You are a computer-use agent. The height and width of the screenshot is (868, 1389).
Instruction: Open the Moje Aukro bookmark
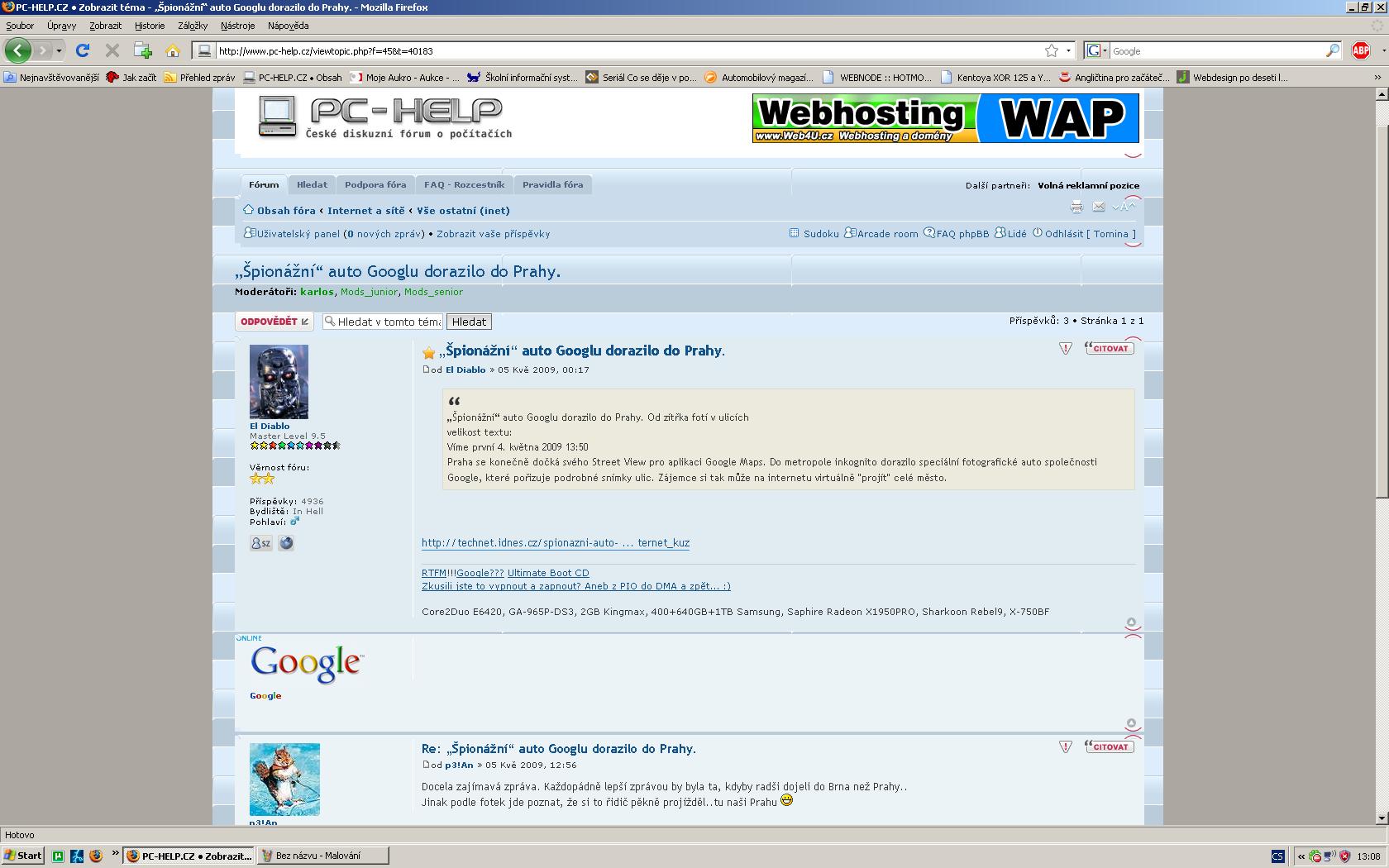[404, 78]
